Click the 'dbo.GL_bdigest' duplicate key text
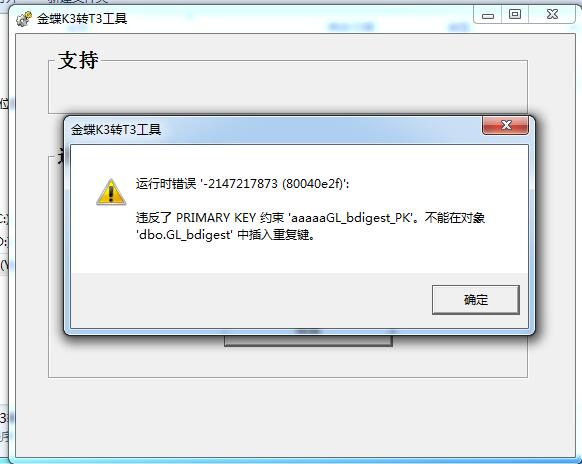Viewport: 582px width, 464px height. click(x=226, y=235)
